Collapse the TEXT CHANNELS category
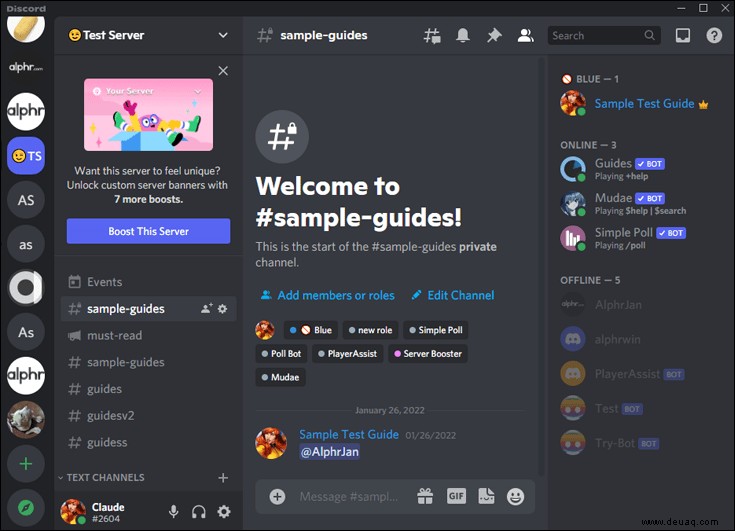The width and height of the screenshot is (735, 531). (101, 478)
